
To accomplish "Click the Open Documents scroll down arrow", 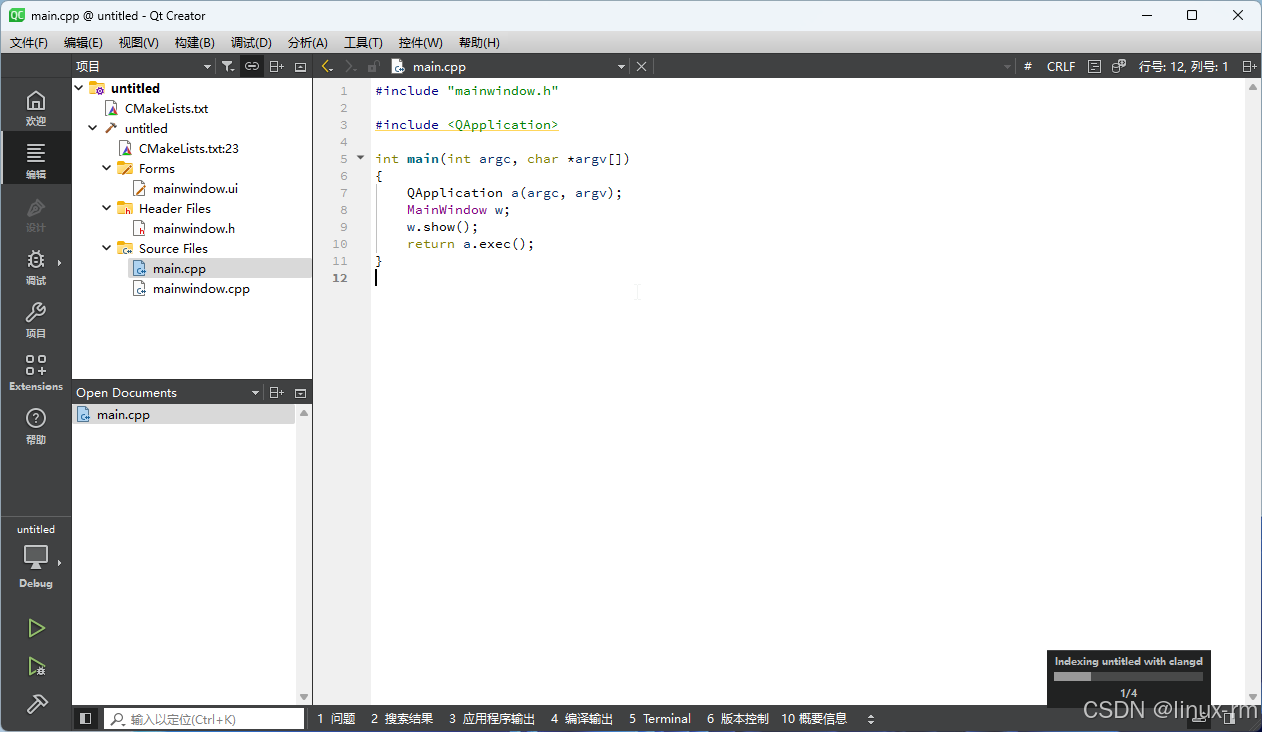I will click(x=304, y=697).
